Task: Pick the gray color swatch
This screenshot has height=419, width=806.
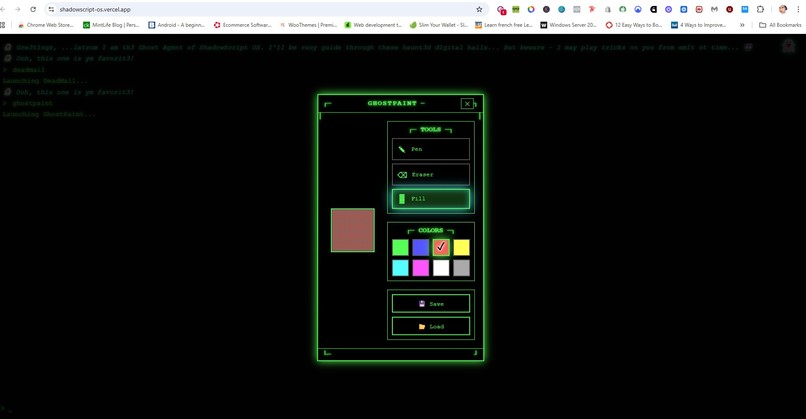Action: tap(461, 268)
